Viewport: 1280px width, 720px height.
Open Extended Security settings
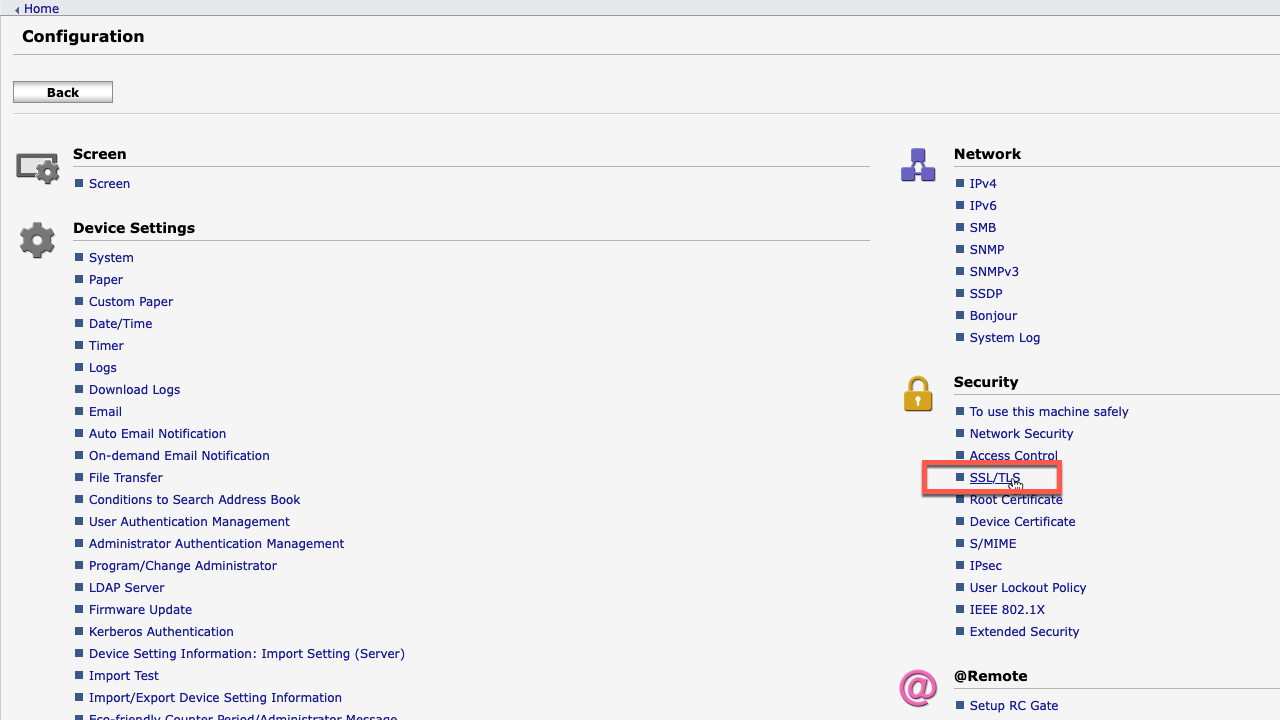(x=1025, y=632)
